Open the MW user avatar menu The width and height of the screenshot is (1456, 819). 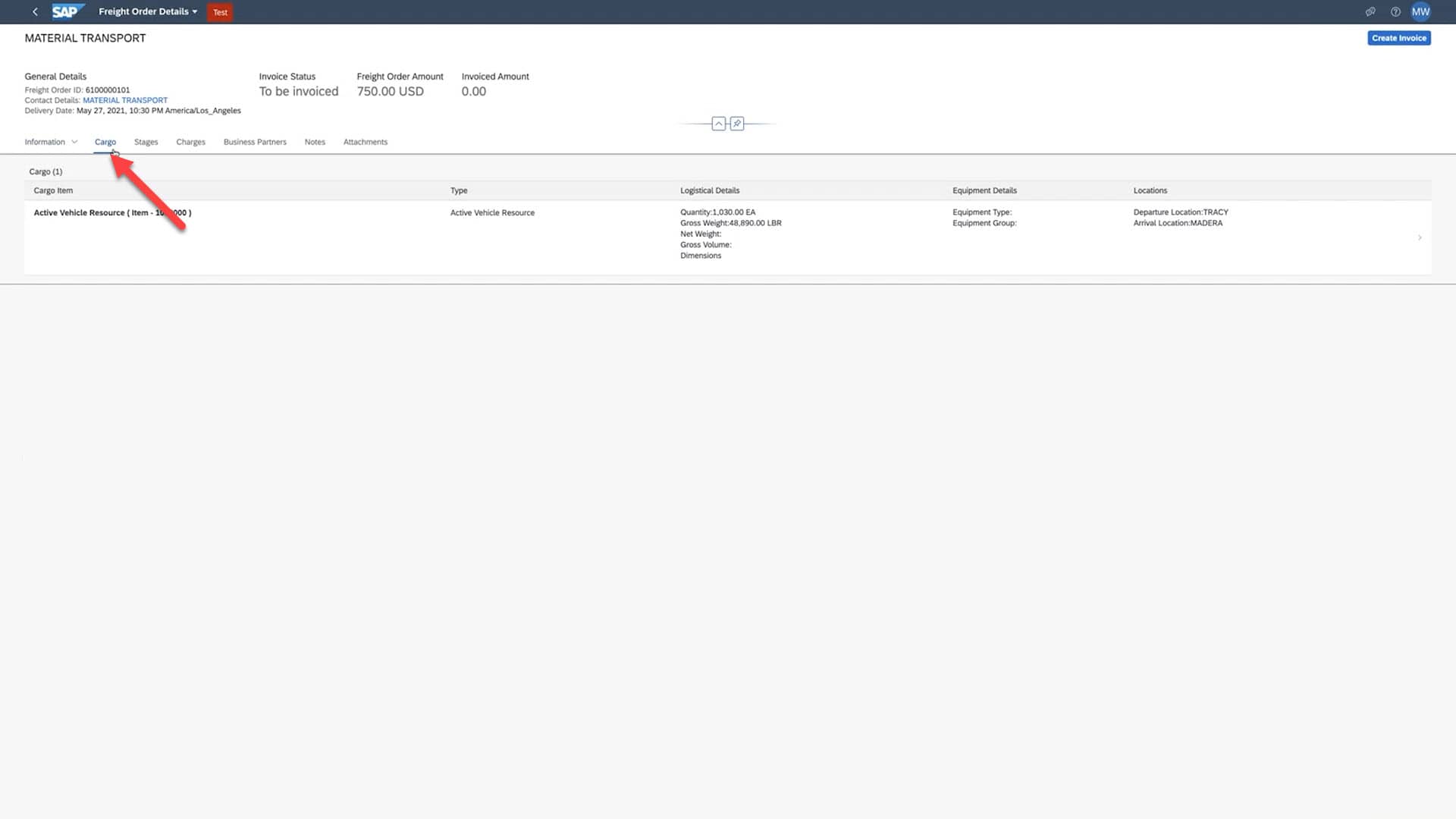(1420, 11)
